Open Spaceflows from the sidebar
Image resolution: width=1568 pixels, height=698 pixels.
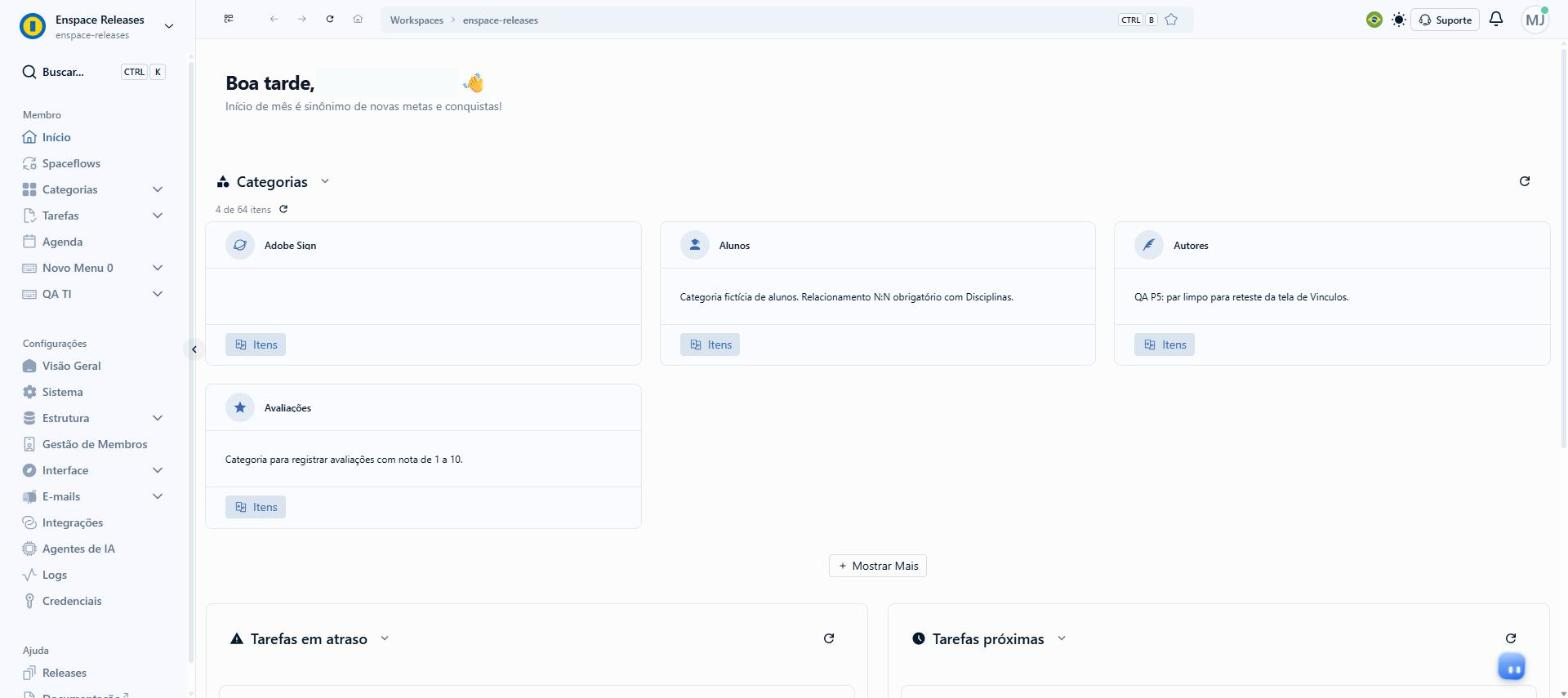(x=71, y=163)
